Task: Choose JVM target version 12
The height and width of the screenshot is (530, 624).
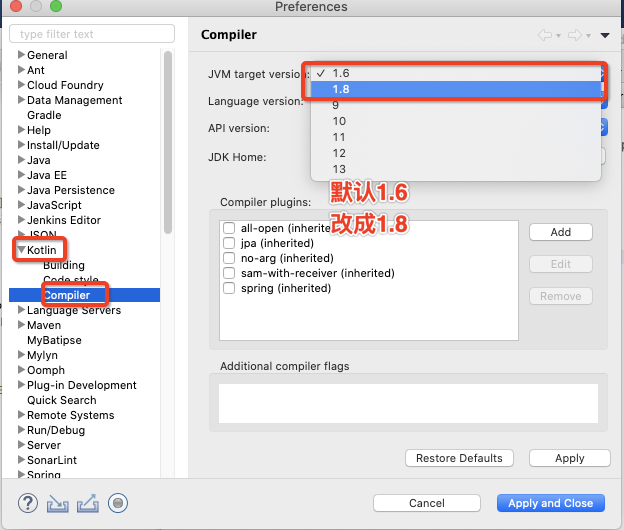Action: [455, 153]
